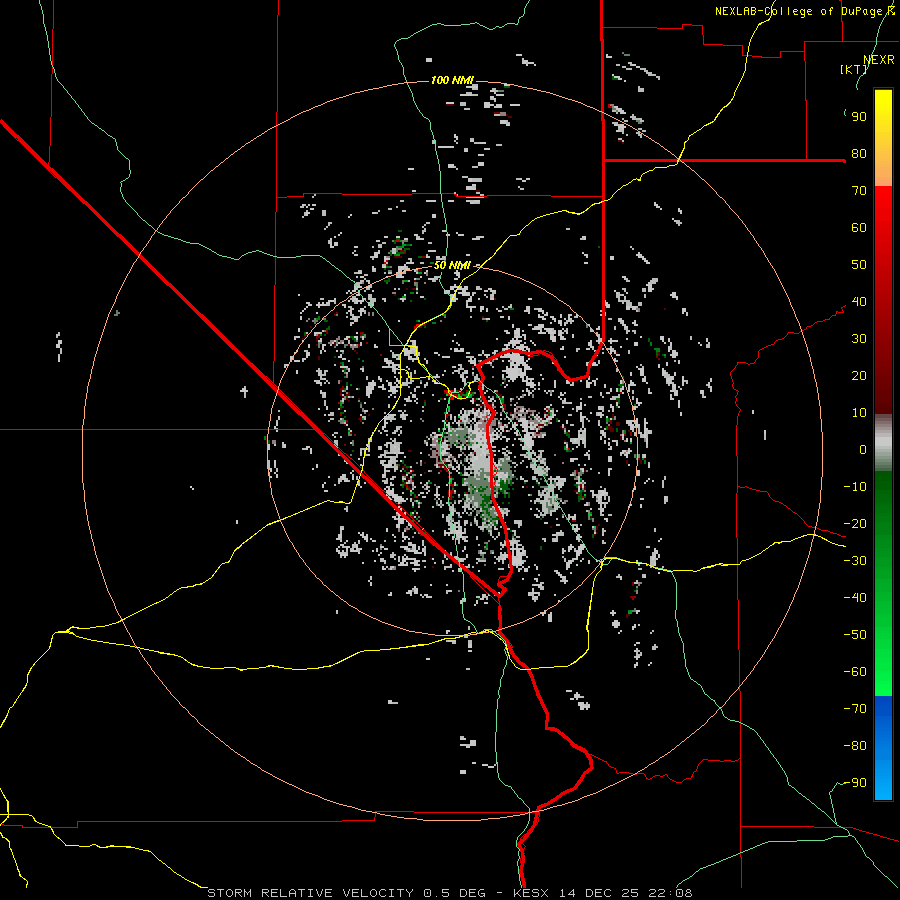Click the -20 value on the velocity scale
Screen dimensions: 900x900
pyautogui.click(x=855, y=524)
